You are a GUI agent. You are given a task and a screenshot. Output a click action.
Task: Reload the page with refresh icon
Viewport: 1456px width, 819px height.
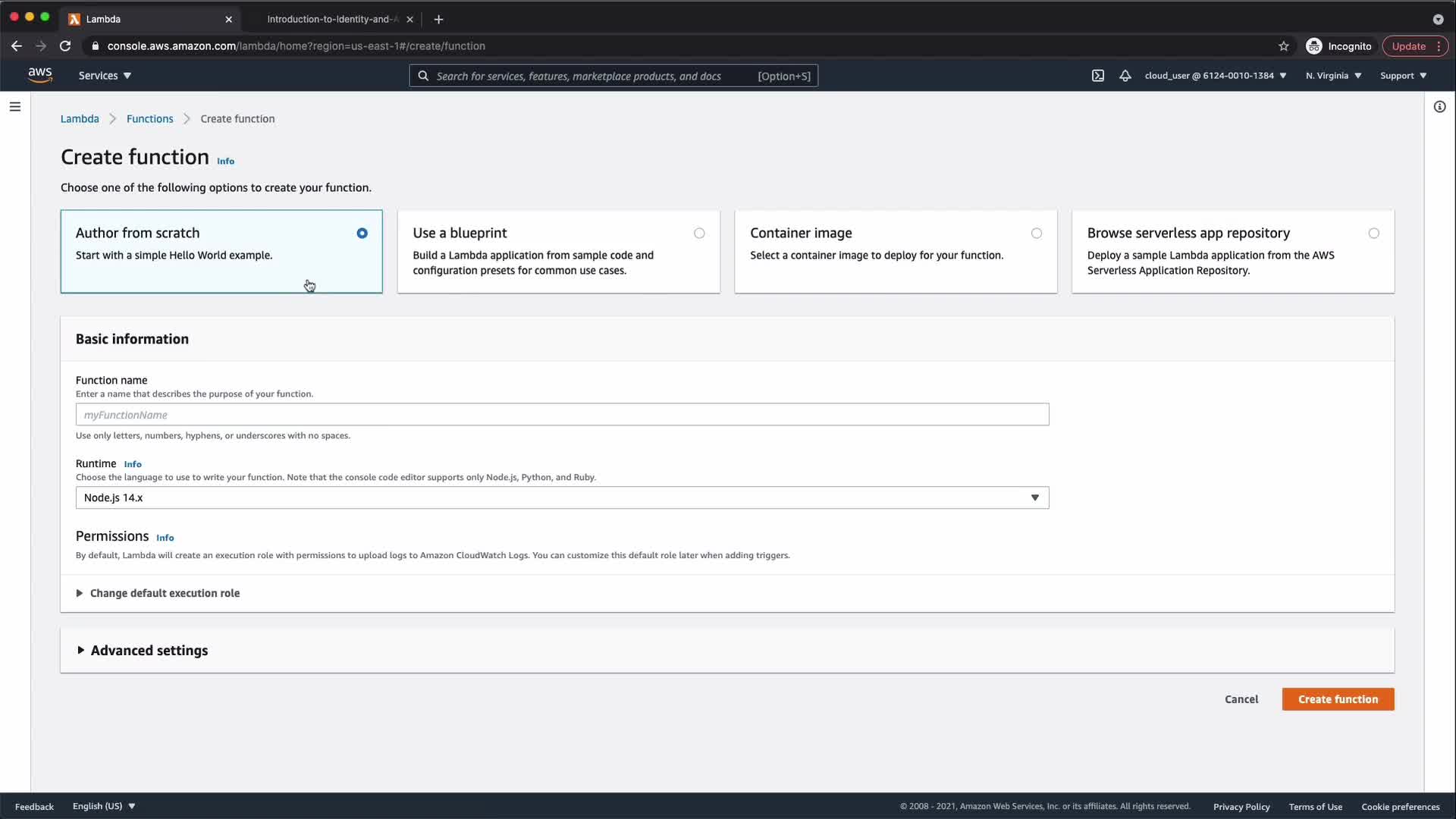point(65,46)
